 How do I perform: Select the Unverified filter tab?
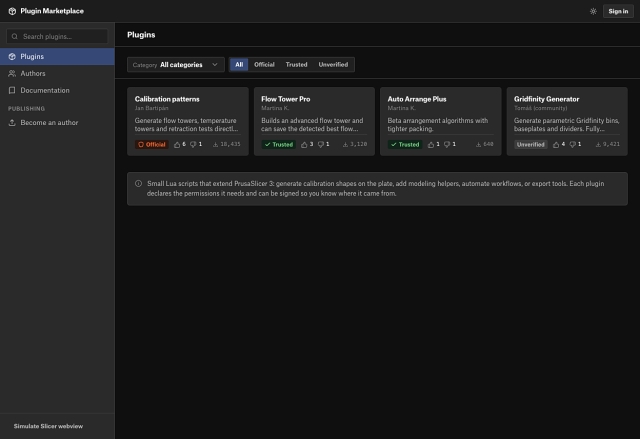pyautogui.click(x=333, y=64)
